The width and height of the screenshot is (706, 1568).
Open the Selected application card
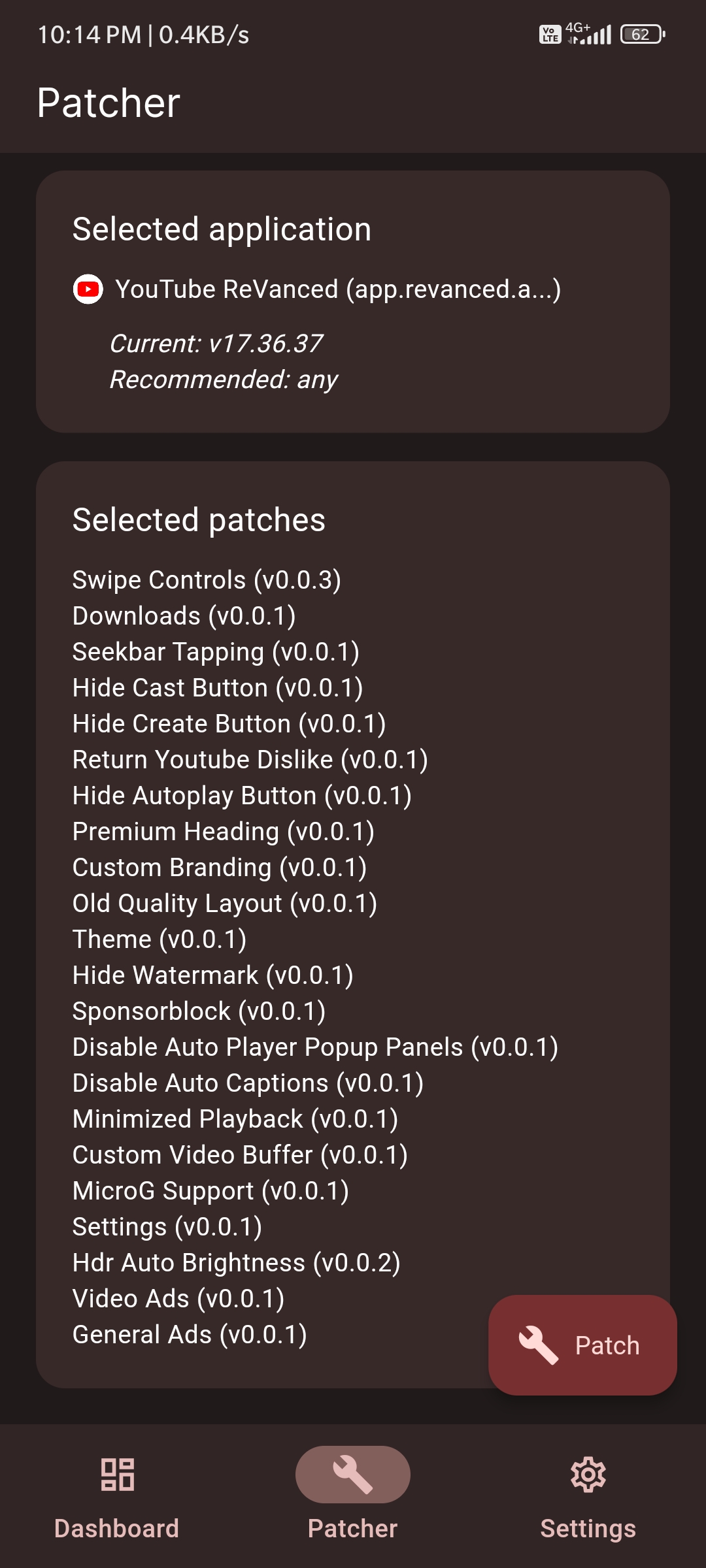(x=353, y=301)
